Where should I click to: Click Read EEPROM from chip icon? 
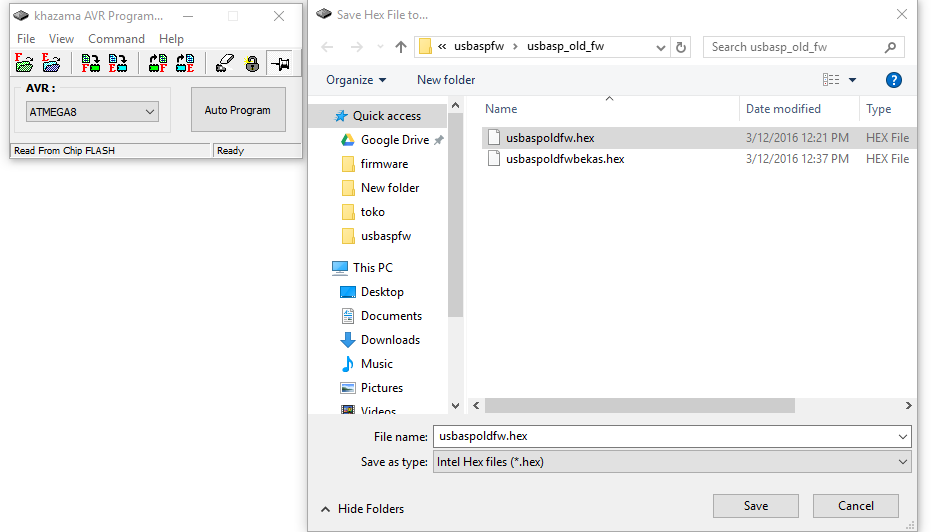pyautogui.click(x=185, y=62)
